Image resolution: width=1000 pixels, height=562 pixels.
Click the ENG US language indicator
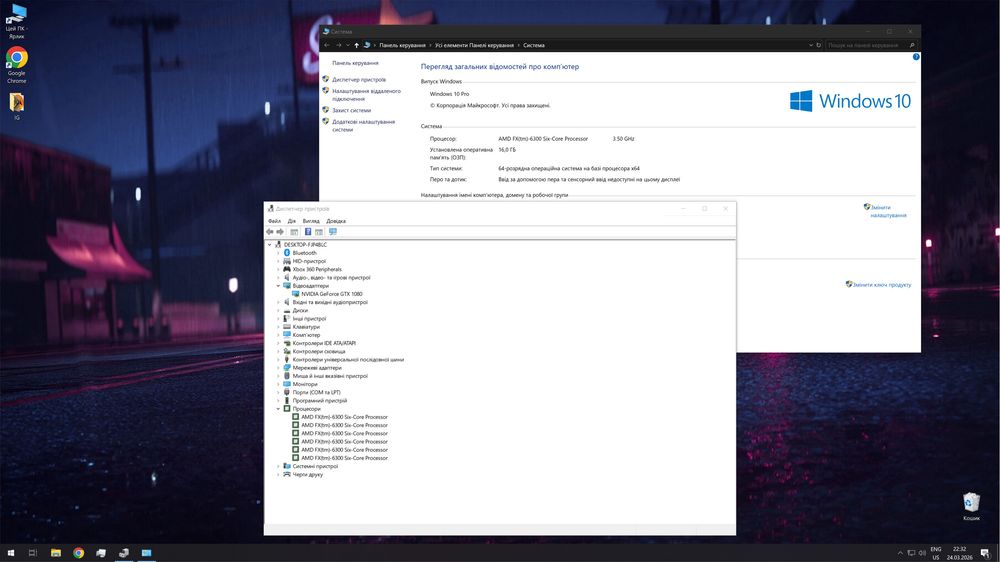(936, 553)
